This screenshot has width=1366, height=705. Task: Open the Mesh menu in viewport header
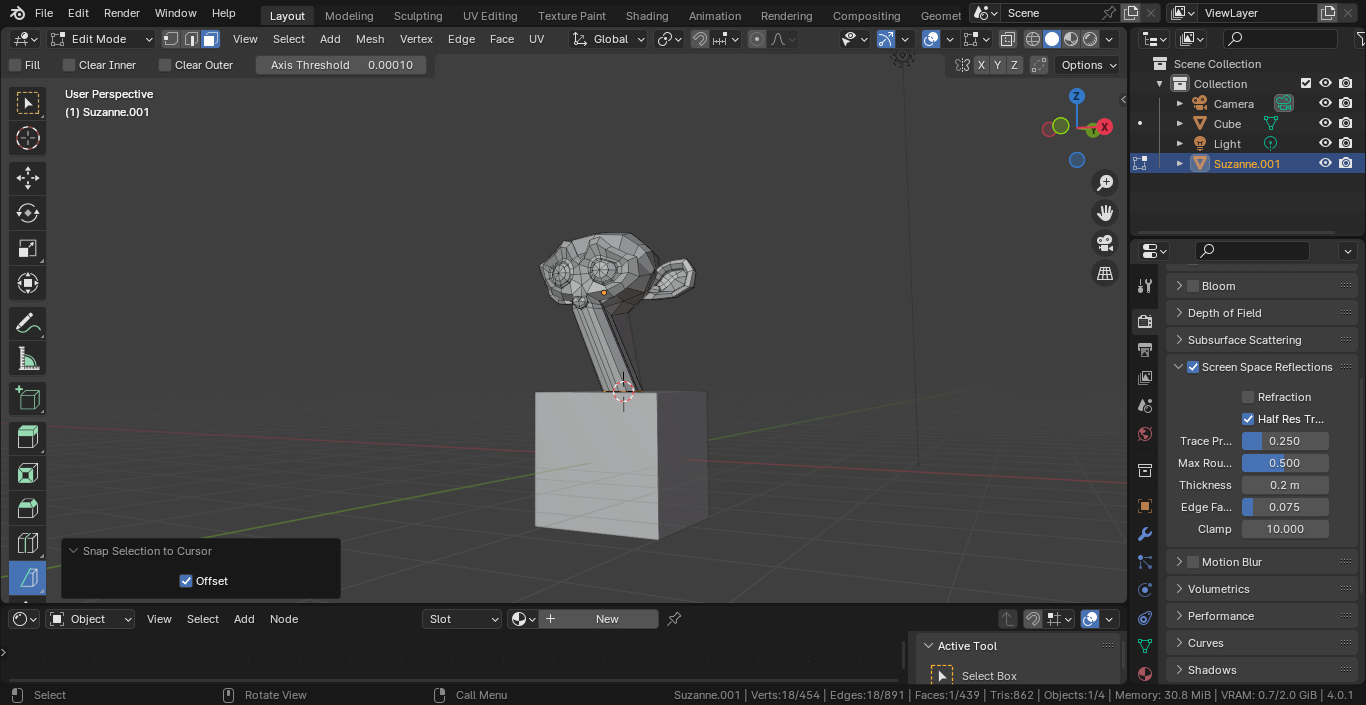[370, 39]
